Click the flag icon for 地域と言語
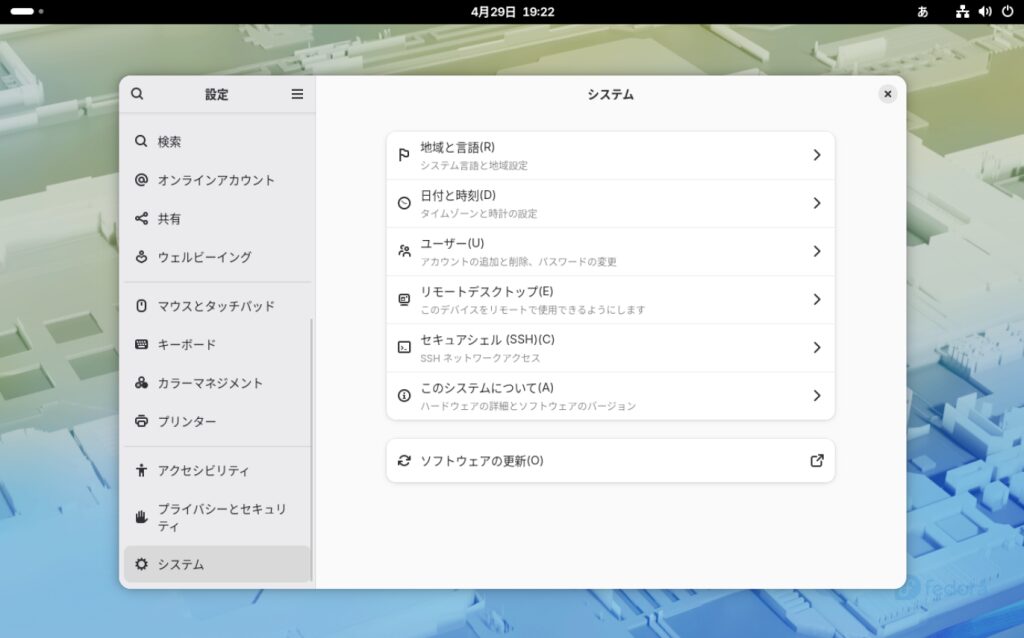Image resolution: width=1024 pixels, height=638 pixels. pos(404,155)
